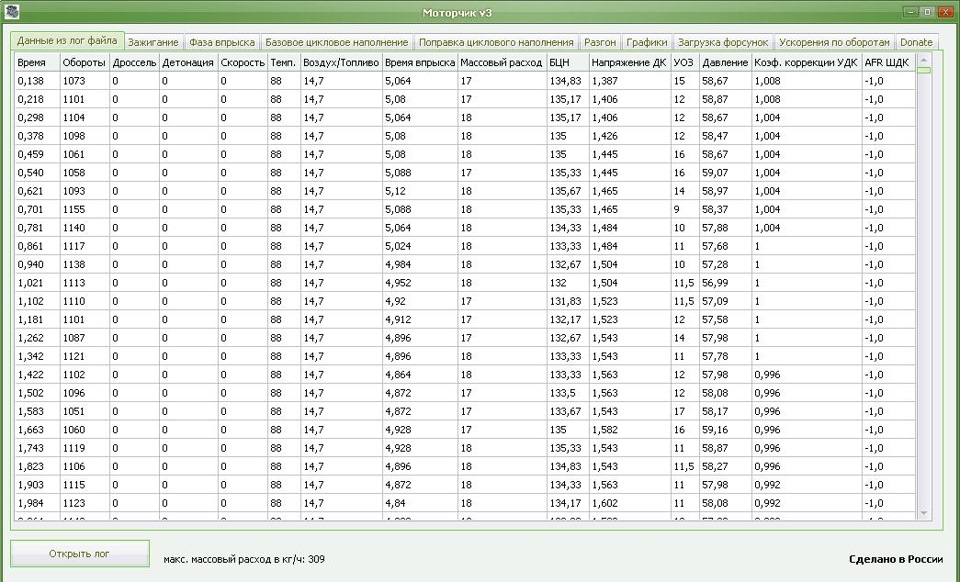This screenshot has height=582, width=960.
Task: Open the Ускорения по оборотам tab
Action: click(834, 42)
